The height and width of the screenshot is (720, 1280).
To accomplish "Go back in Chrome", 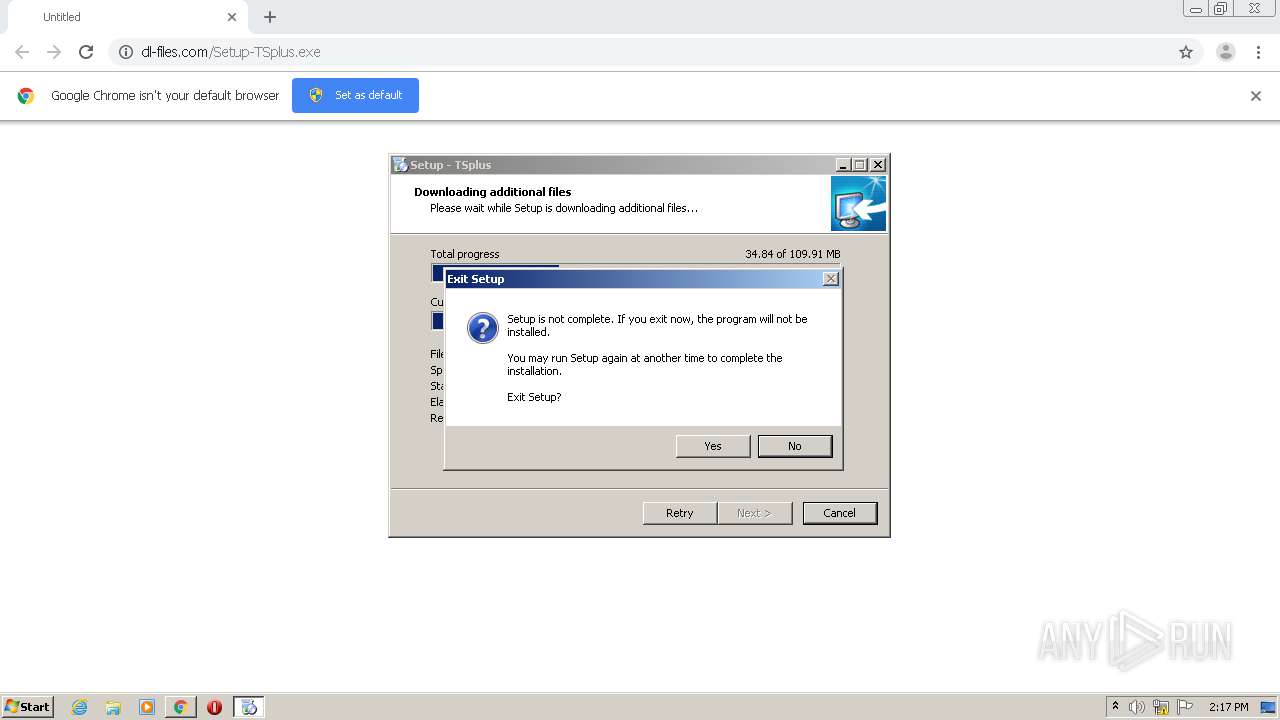I will point(22,52).
